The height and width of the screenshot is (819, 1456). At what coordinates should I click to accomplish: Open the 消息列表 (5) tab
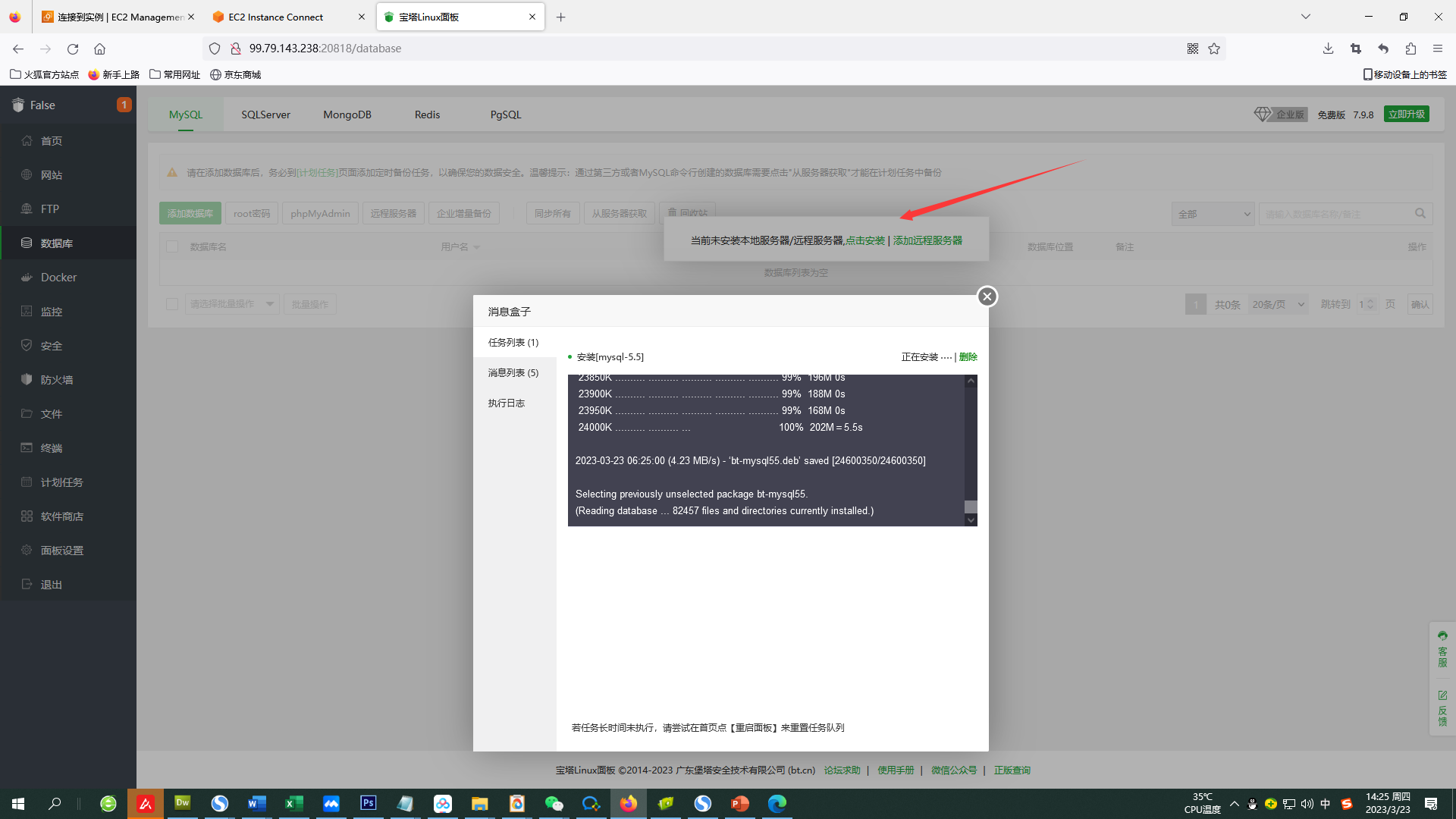pos(513,373)
